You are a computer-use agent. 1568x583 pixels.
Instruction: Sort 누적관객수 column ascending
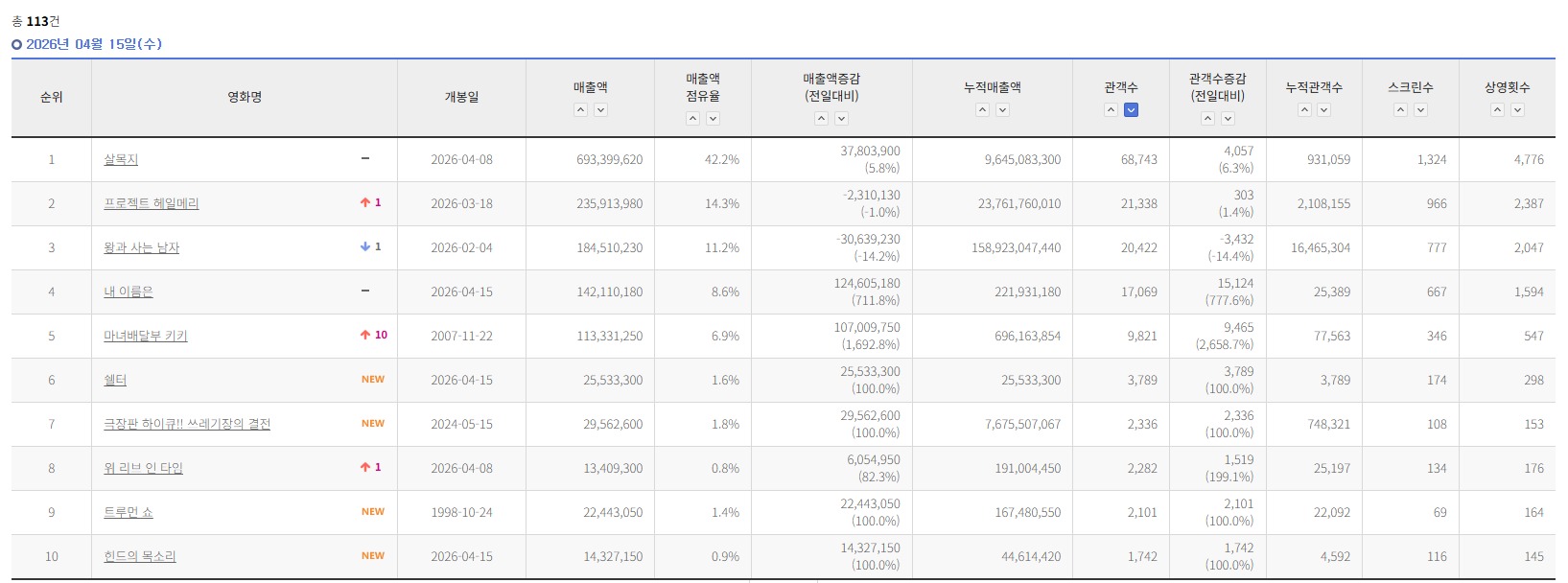(1304, 110)
